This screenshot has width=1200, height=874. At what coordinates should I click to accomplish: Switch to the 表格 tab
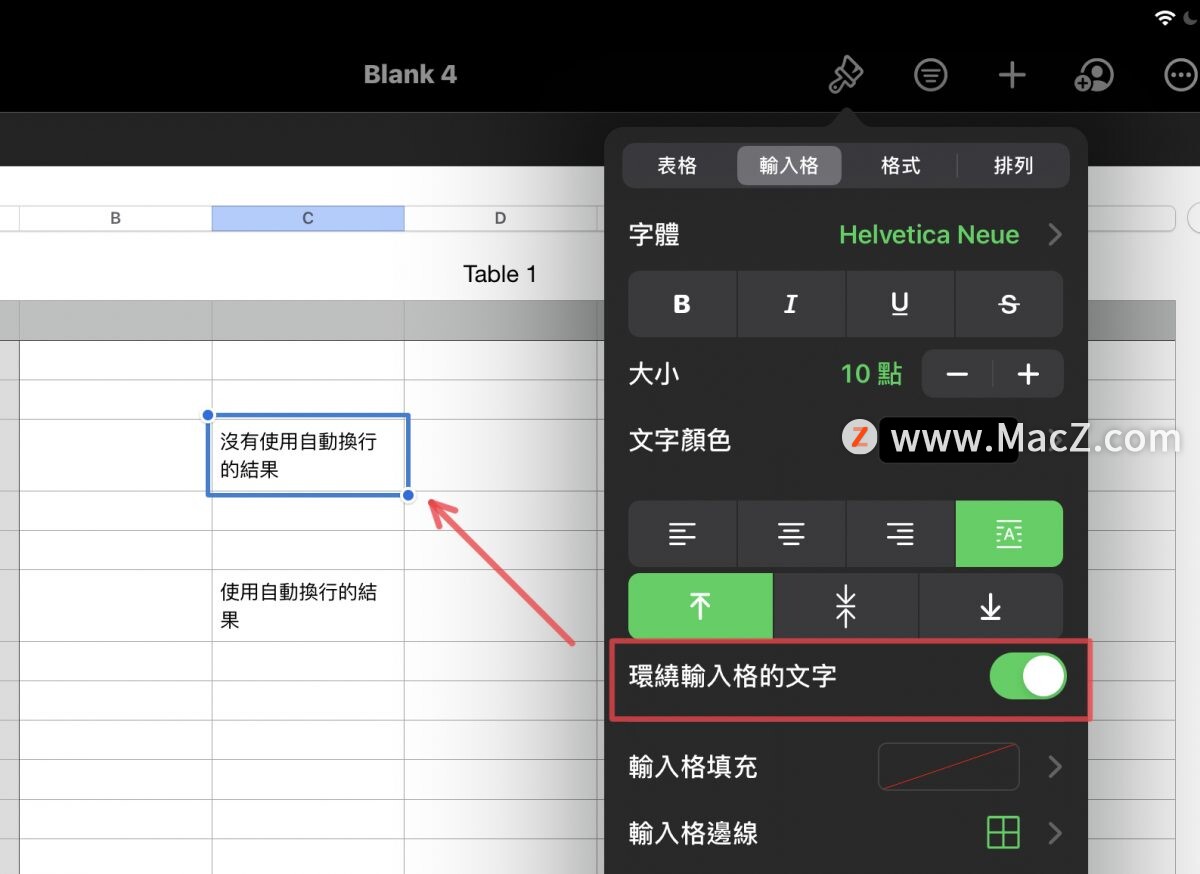pos(677,166)
